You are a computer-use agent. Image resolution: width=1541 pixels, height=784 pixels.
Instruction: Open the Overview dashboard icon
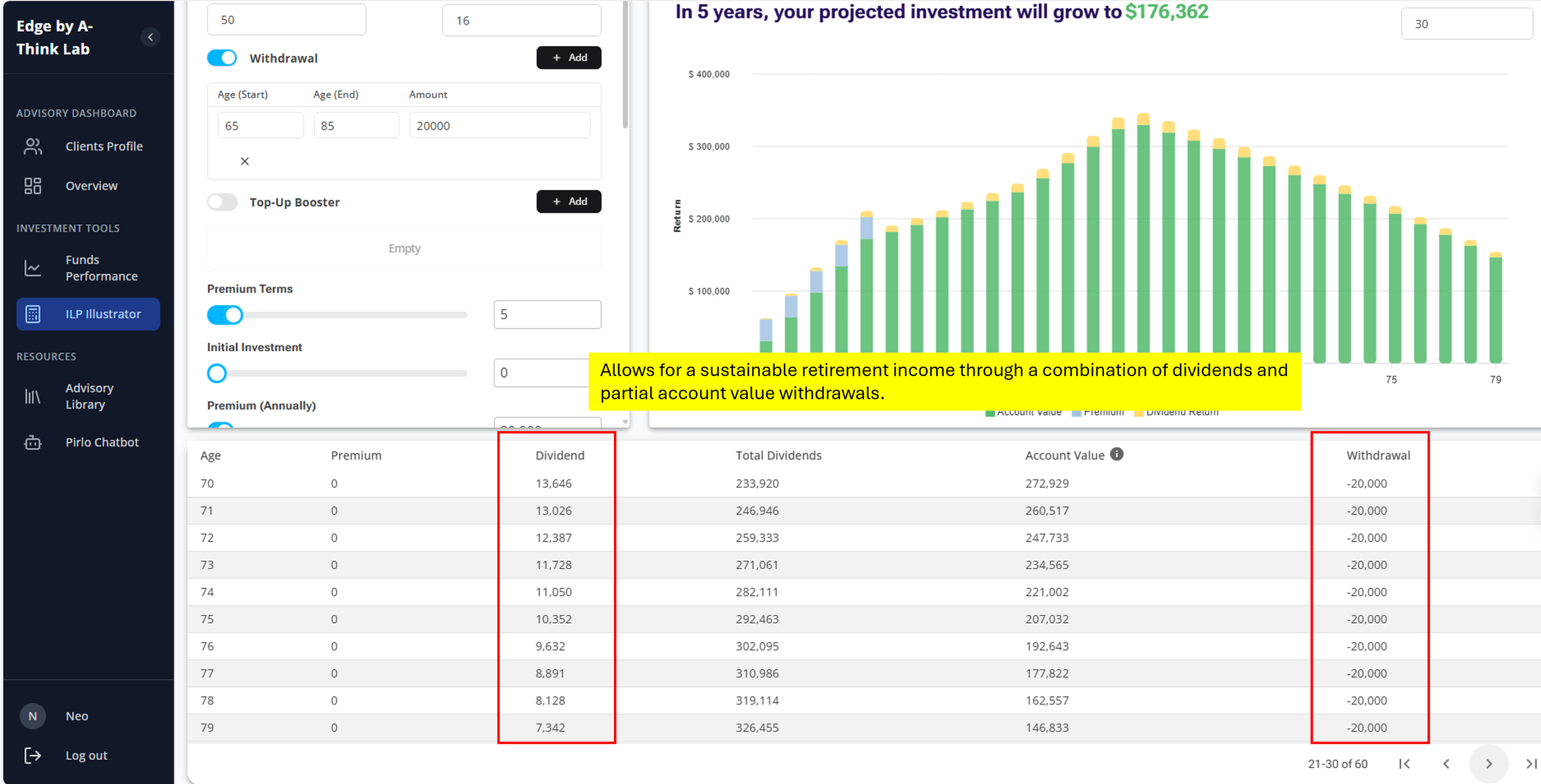(33, 186)
